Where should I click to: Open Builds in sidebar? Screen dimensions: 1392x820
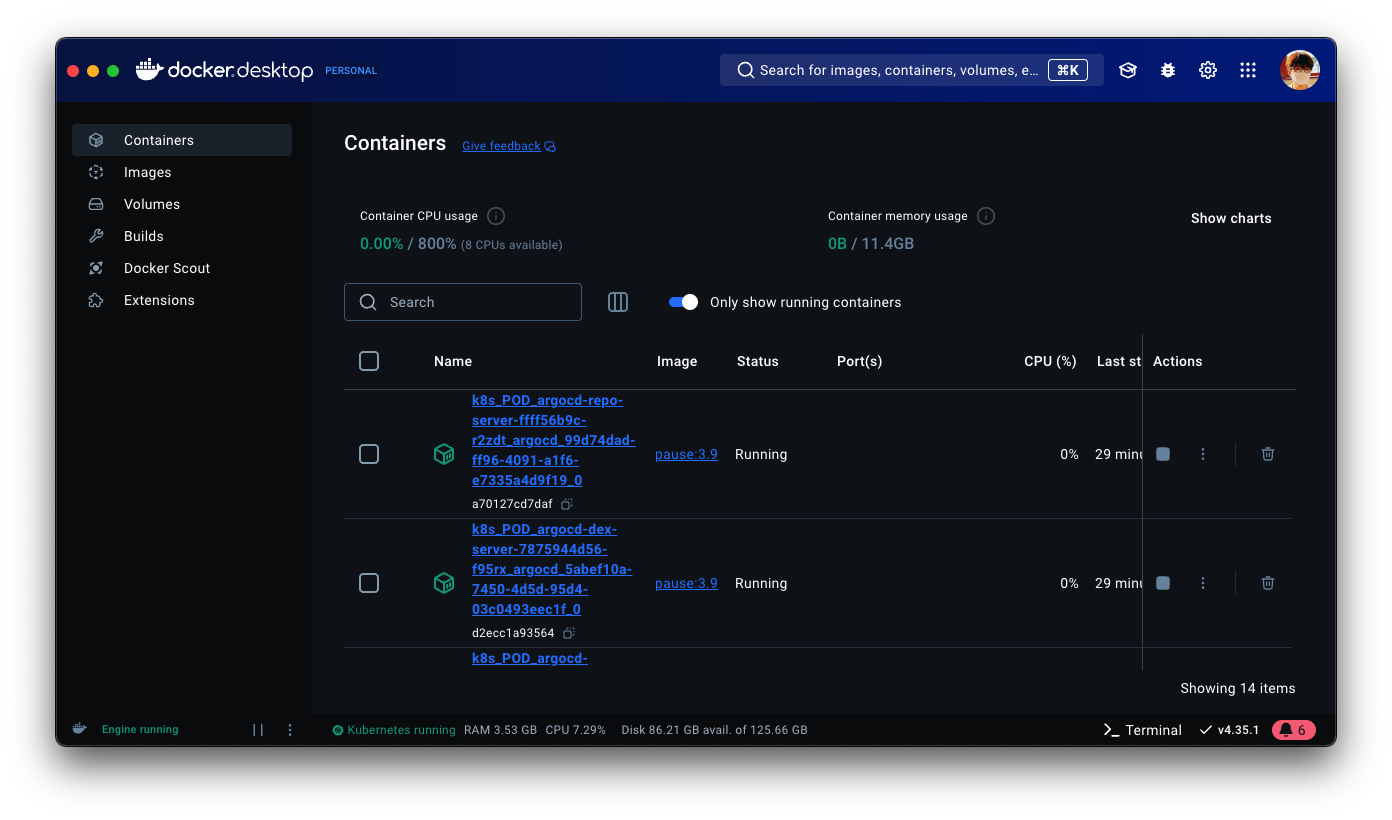pyautogui.click(x=182, y=236)
